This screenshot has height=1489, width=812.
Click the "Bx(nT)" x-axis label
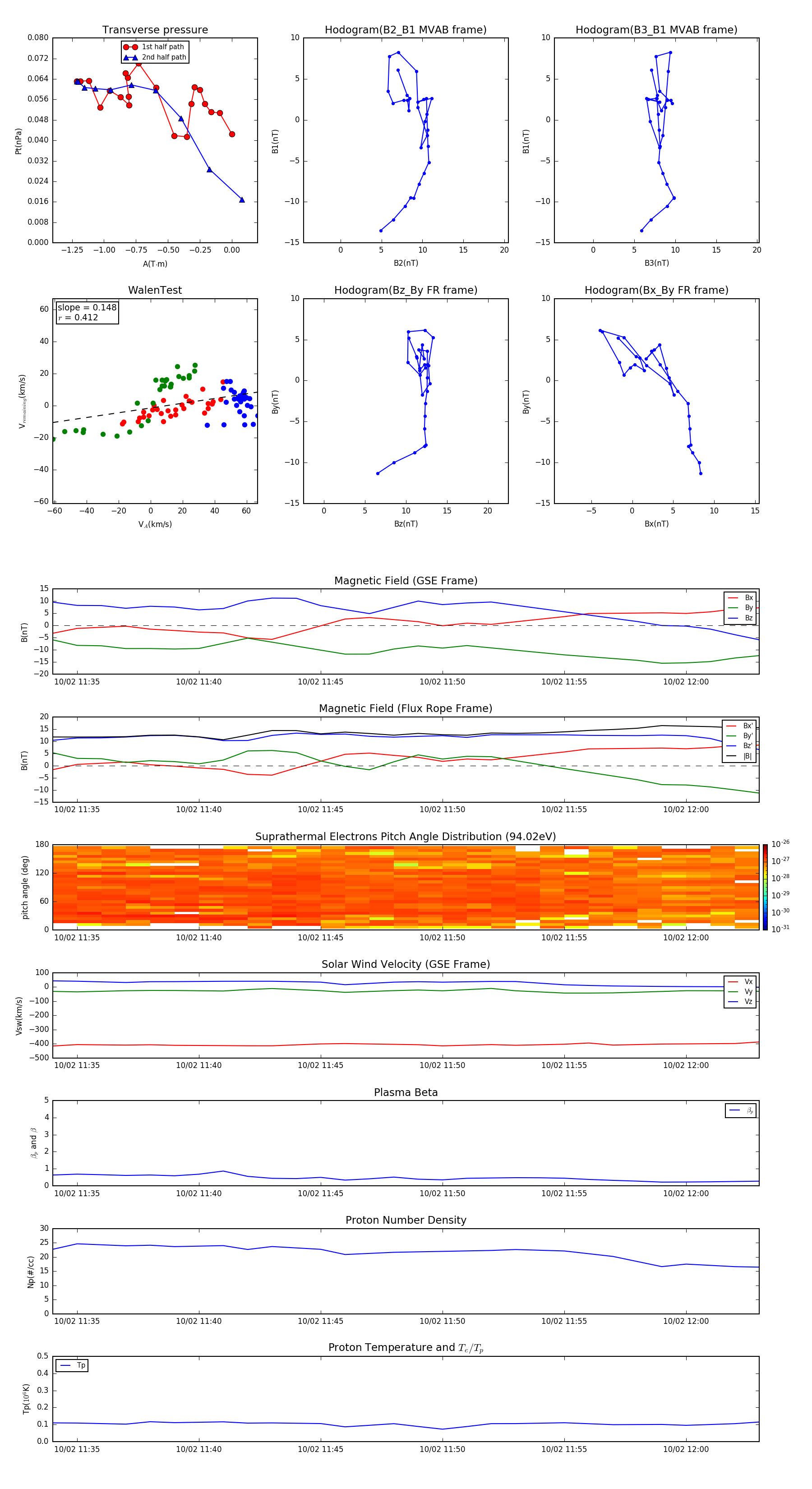point(656,524)
